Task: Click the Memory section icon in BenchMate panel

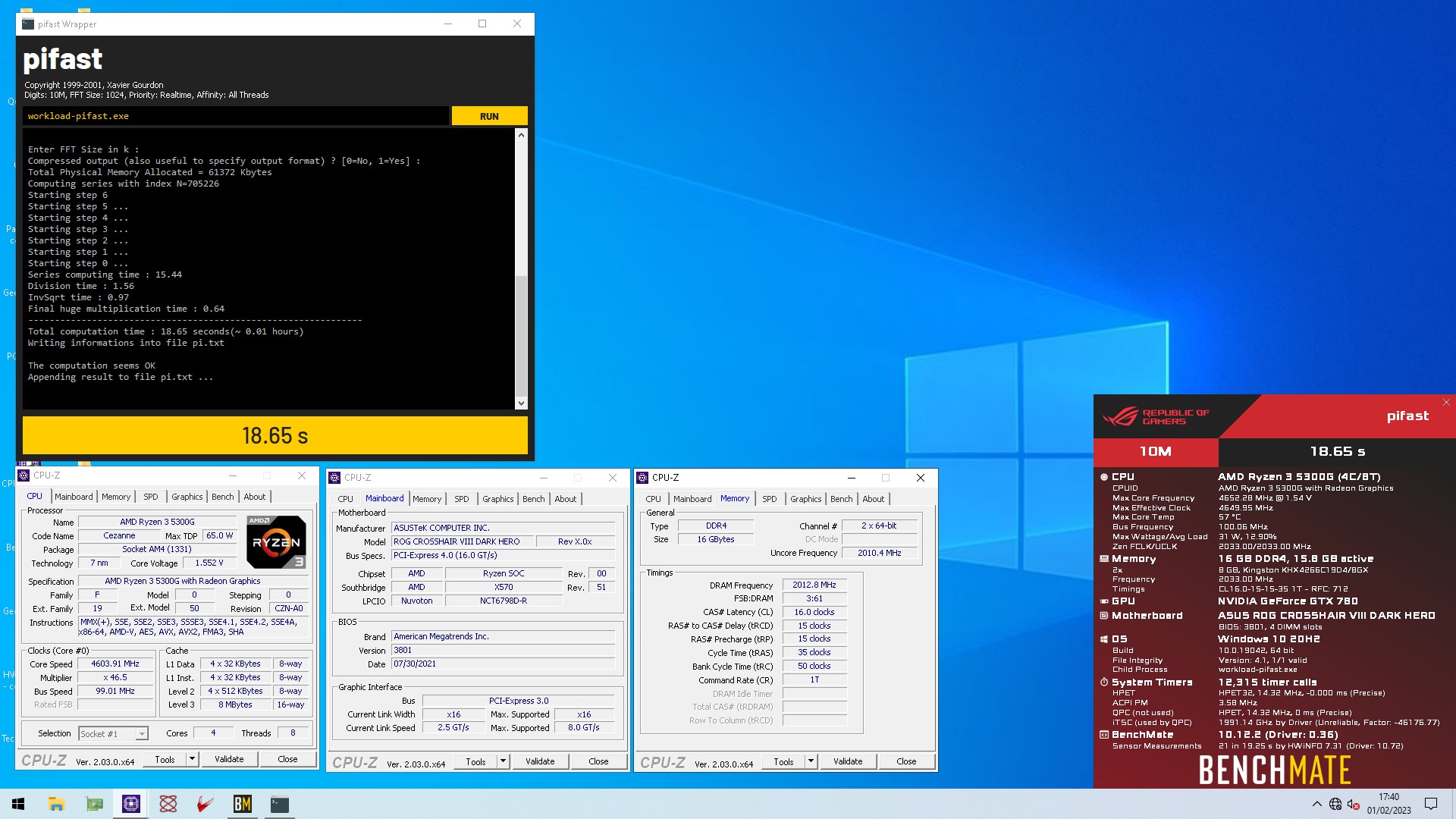Action: [x=1104, y=559]
